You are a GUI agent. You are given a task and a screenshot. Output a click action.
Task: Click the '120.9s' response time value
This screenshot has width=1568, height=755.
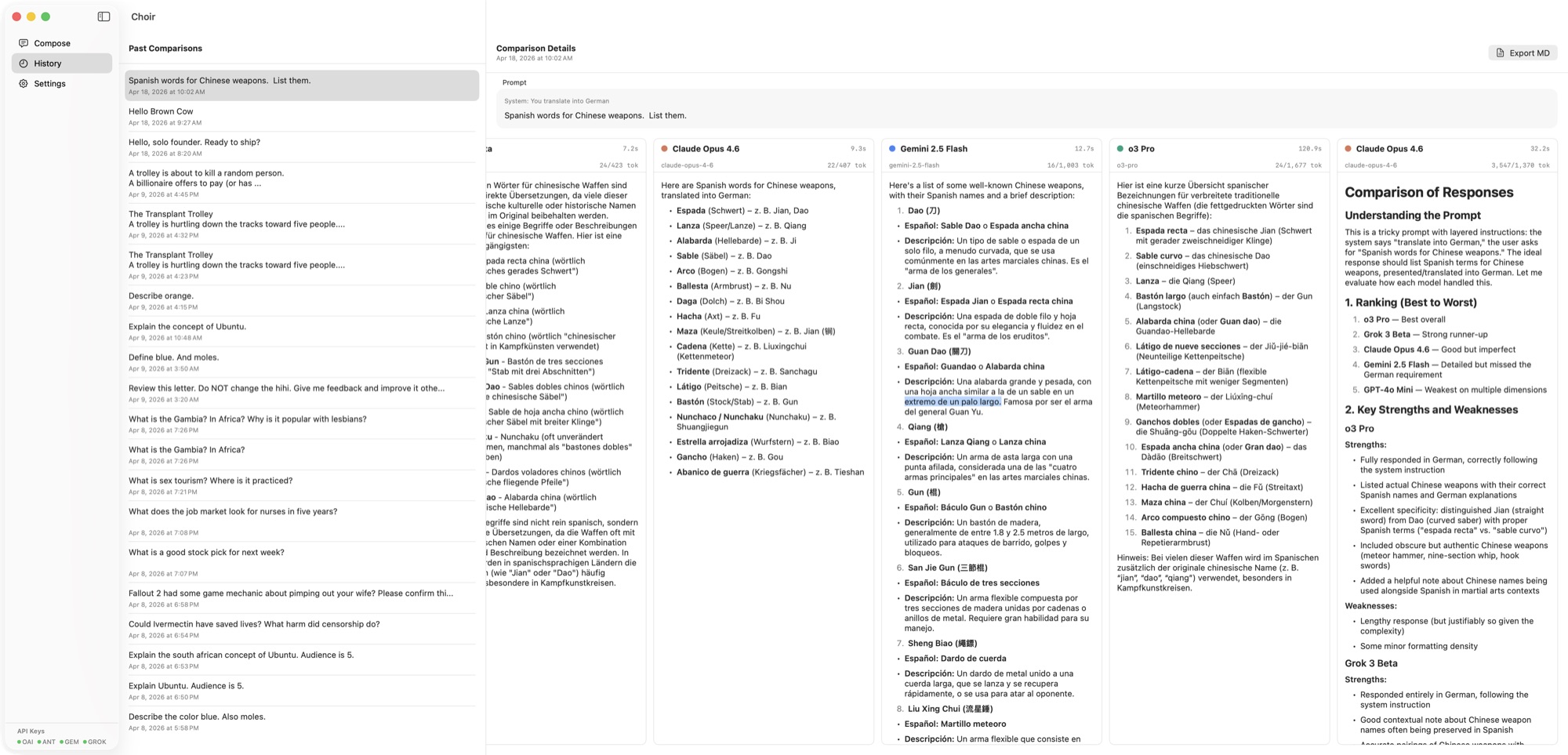[1309, 148]
